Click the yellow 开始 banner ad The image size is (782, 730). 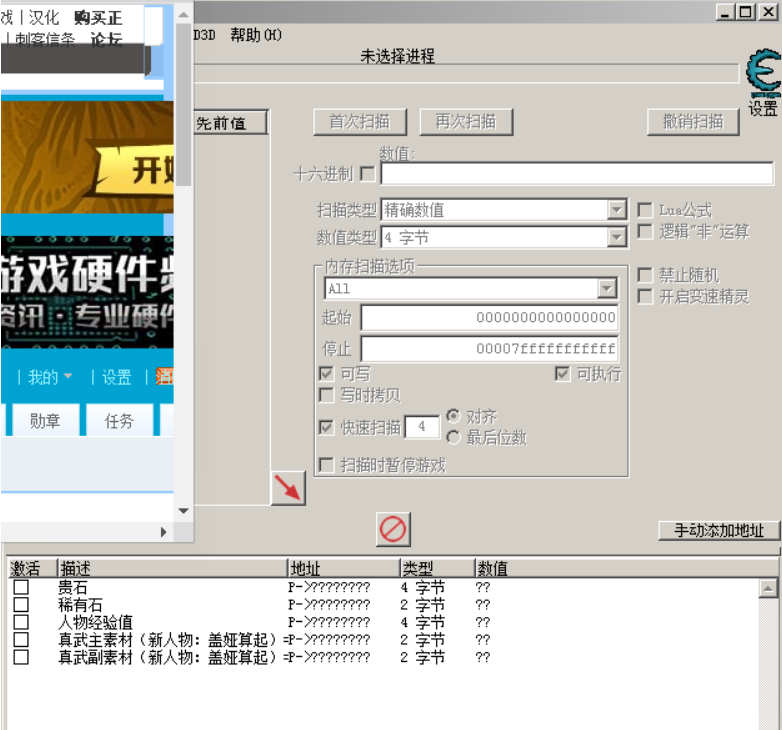pyautogui.click(x=87, y=157)
